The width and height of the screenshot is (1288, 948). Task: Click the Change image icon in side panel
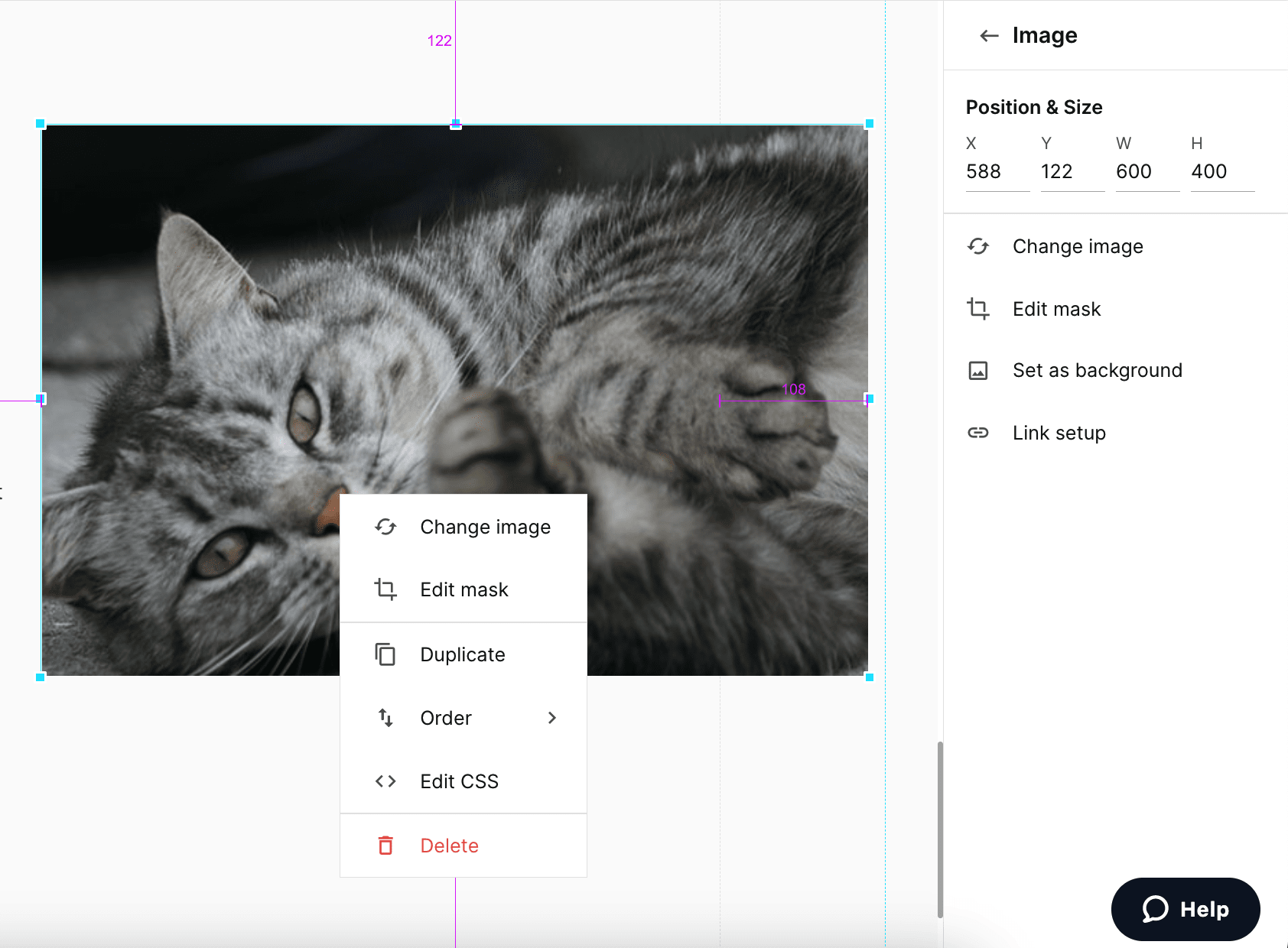(x=978, y=246)
